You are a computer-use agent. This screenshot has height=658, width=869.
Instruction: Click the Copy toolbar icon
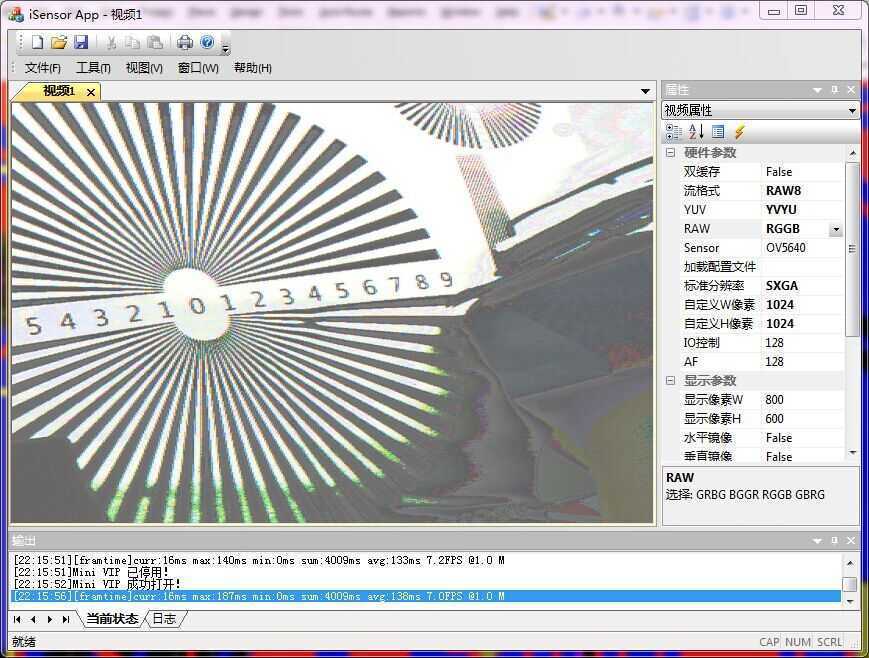click(x=132, y=42)
